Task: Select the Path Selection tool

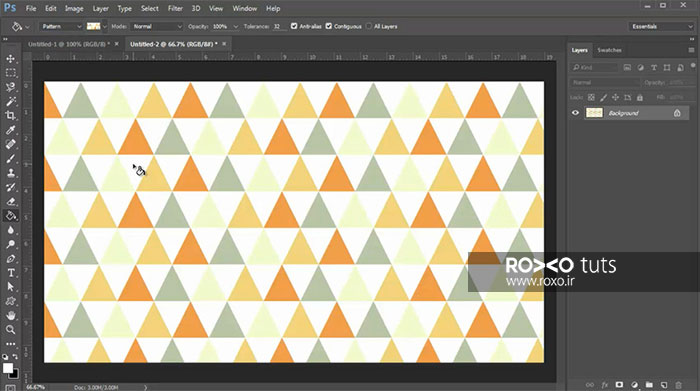Action: [10, 287]
